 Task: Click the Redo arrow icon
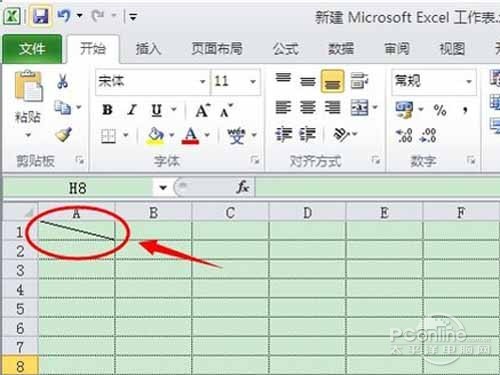[98, 15]
